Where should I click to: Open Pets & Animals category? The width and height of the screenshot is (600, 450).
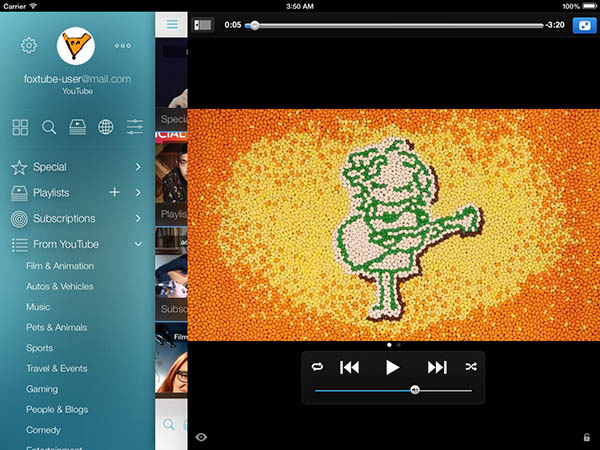pyautogui.click(x=56, y=328)
